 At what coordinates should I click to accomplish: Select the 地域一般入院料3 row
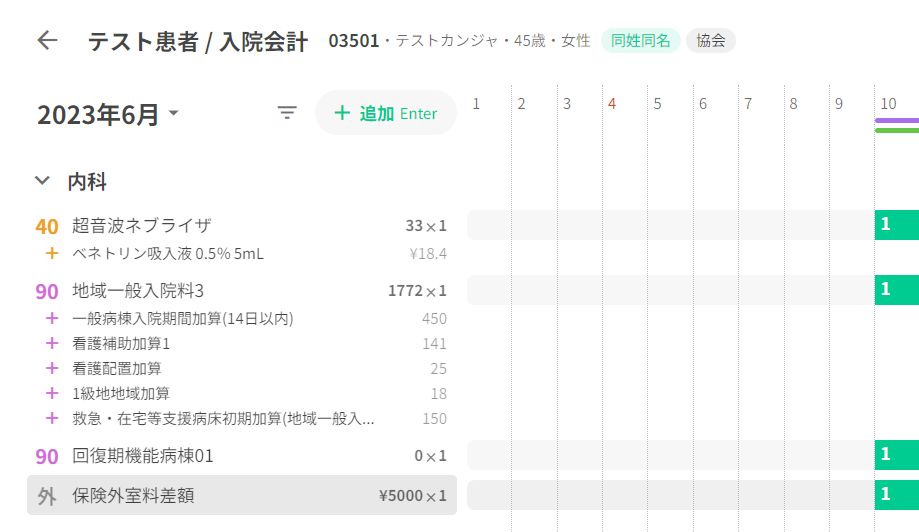[x=240, y=291]
